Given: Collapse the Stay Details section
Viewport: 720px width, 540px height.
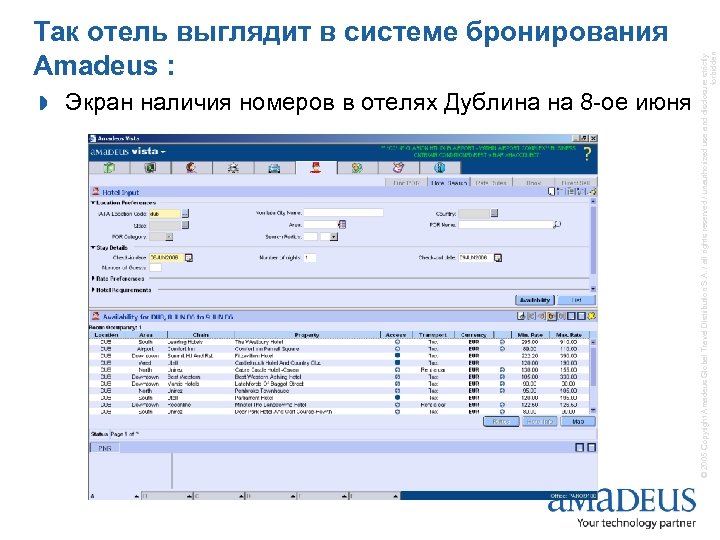Looking at the screenshot, I should pyautogui.click(x=93, y=248).
